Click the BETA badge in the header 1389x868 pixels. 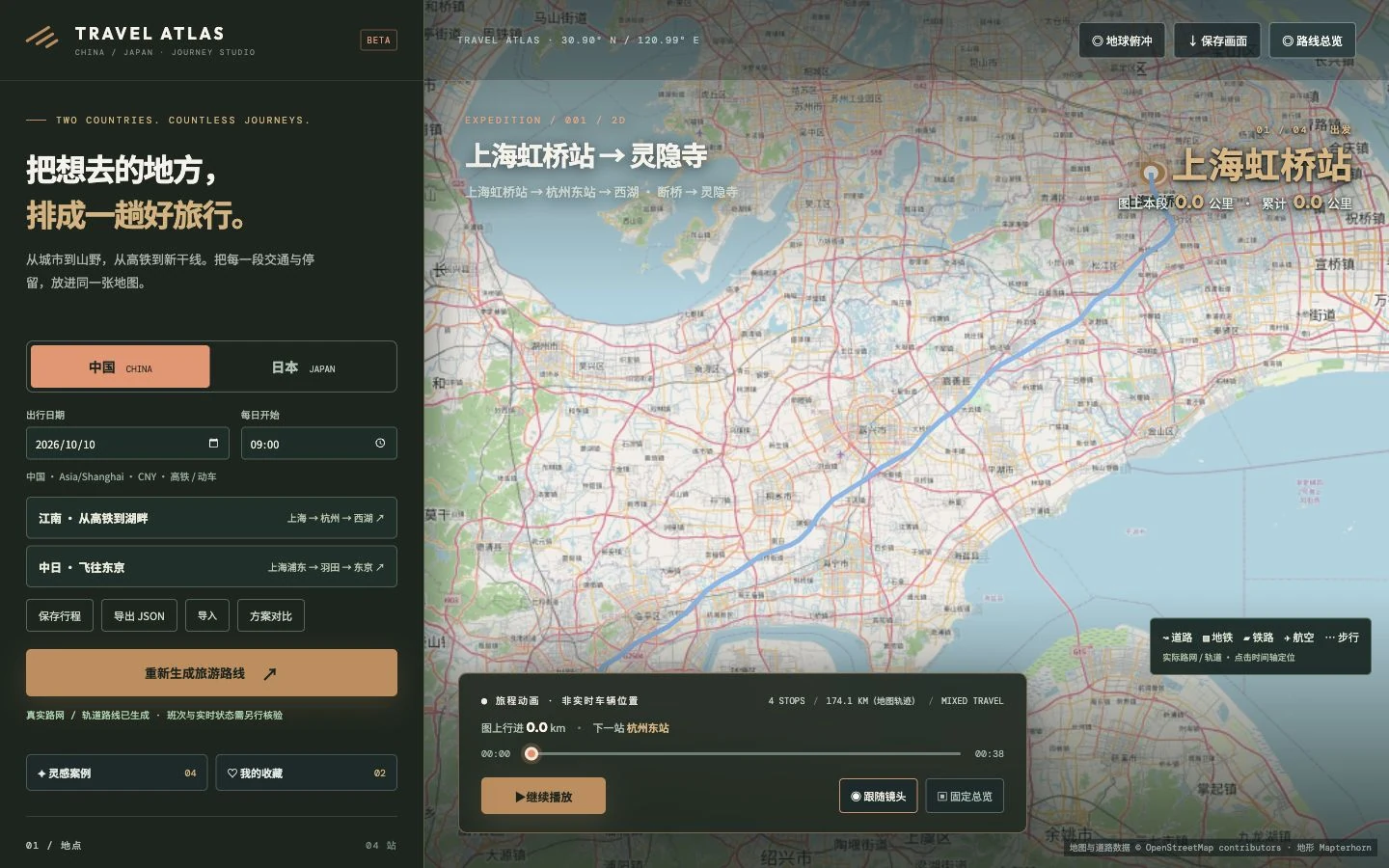(x=378, y=41)
